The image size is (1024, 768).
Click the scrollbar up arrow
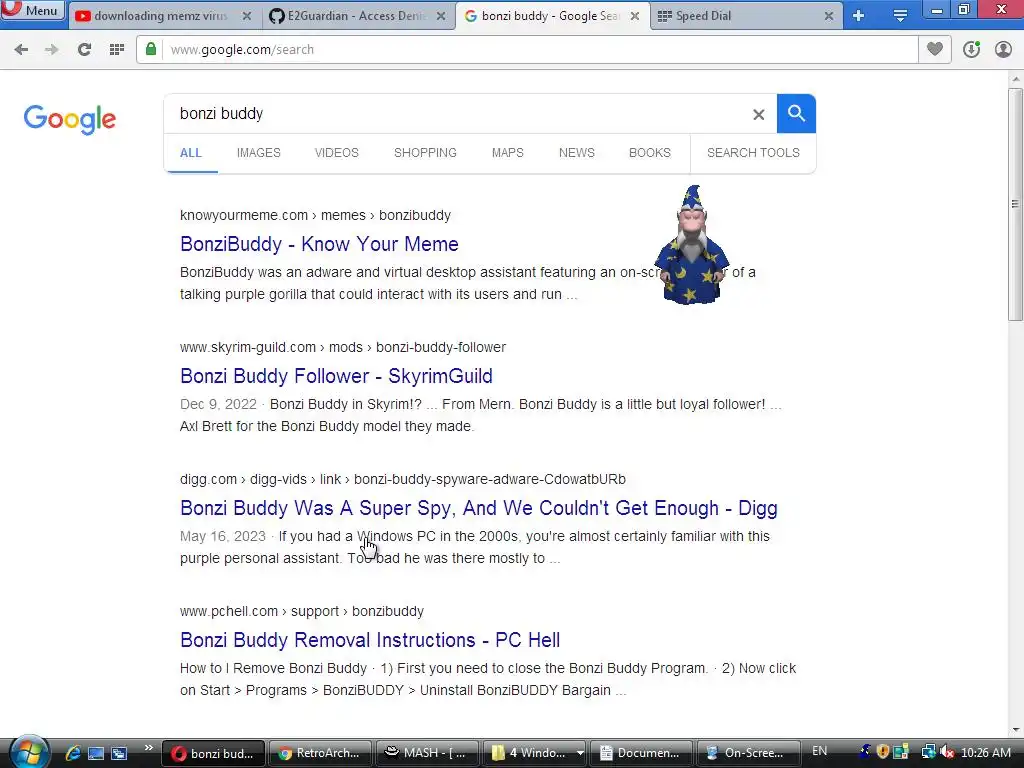1015,79
